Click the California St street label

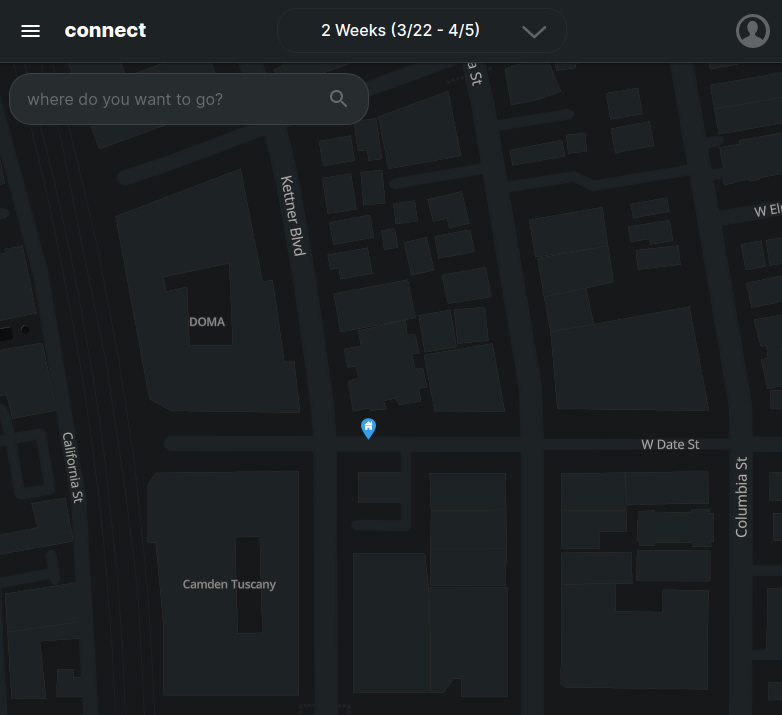pyautogui.click(x=73, y=467)
